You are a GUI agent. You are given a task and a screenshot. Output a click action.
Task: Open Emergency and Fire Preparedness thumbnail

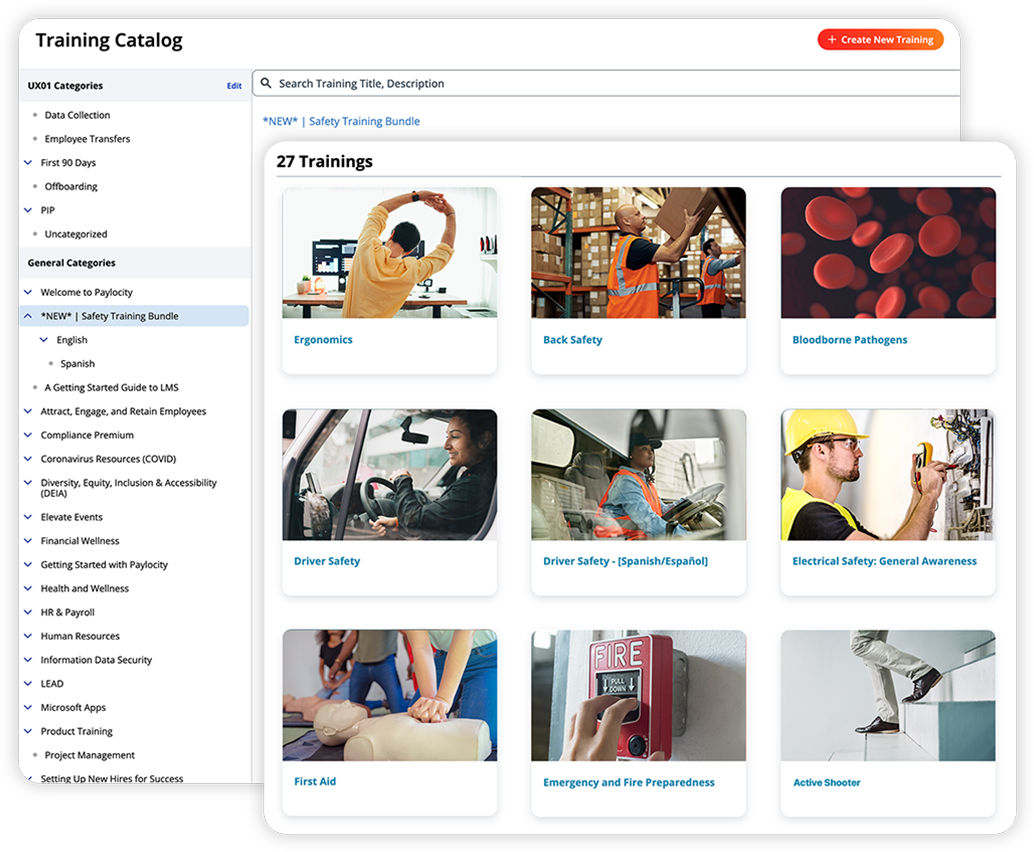coord(638,695)
